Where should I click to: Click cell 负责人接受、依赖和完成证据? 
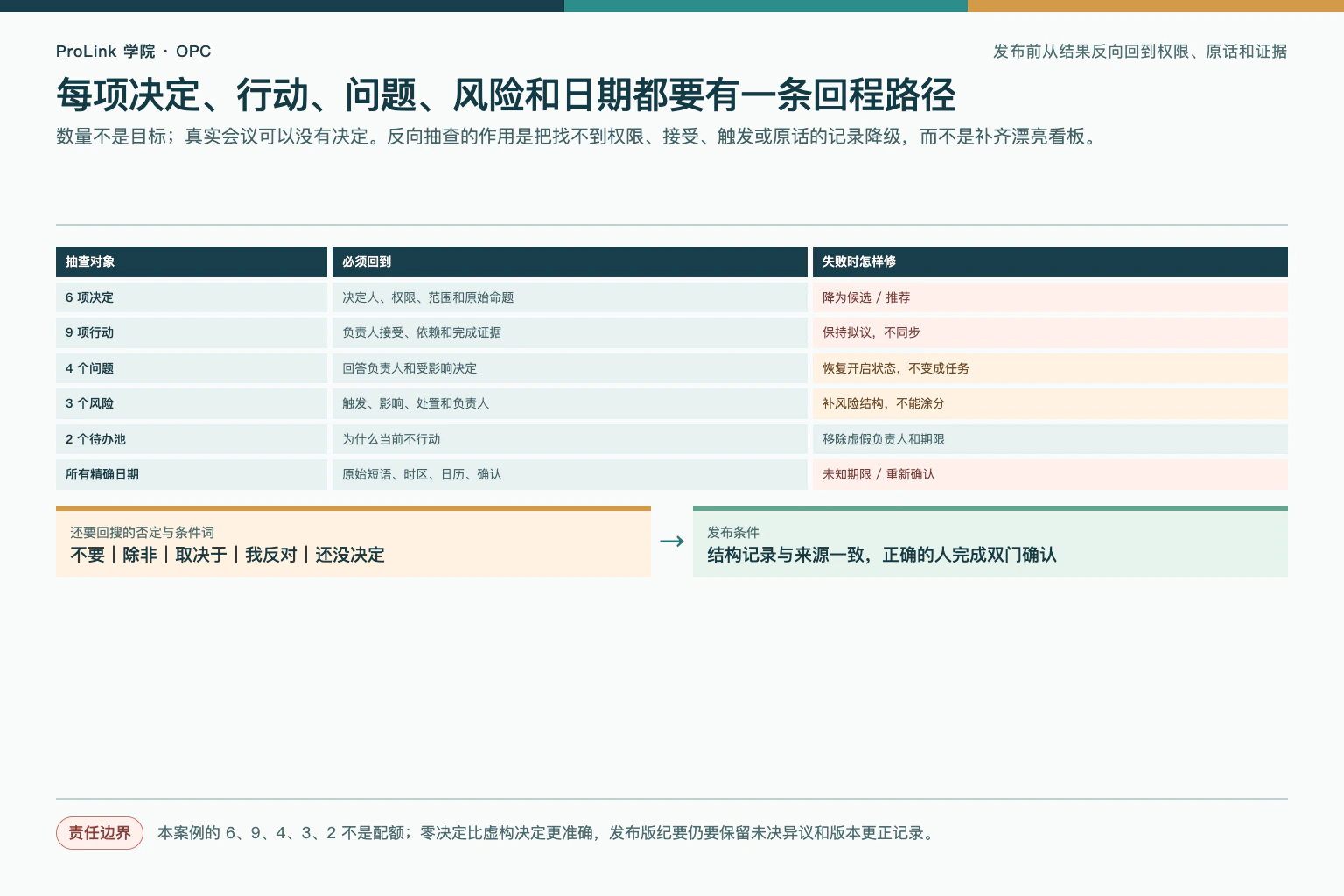click(570, 332)
